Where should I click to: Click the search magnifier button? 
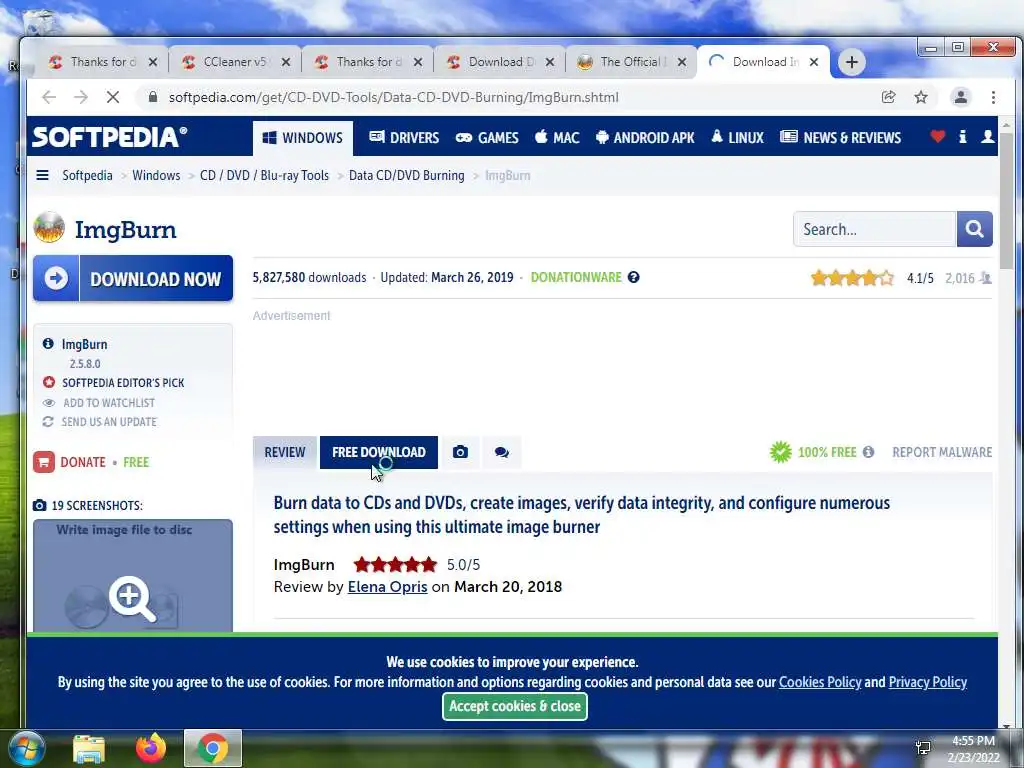974,229
